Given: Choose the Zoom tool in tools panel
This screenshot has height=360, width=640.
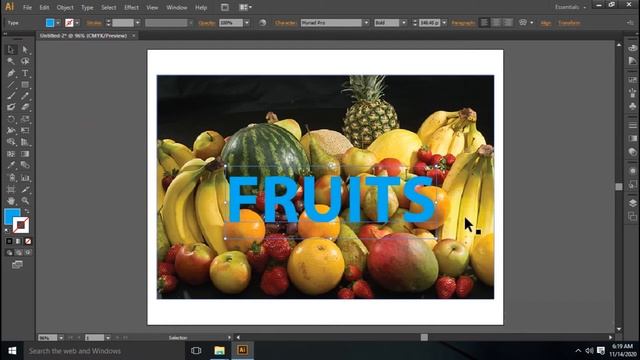Looking at the screenshot, I should 25,201.
